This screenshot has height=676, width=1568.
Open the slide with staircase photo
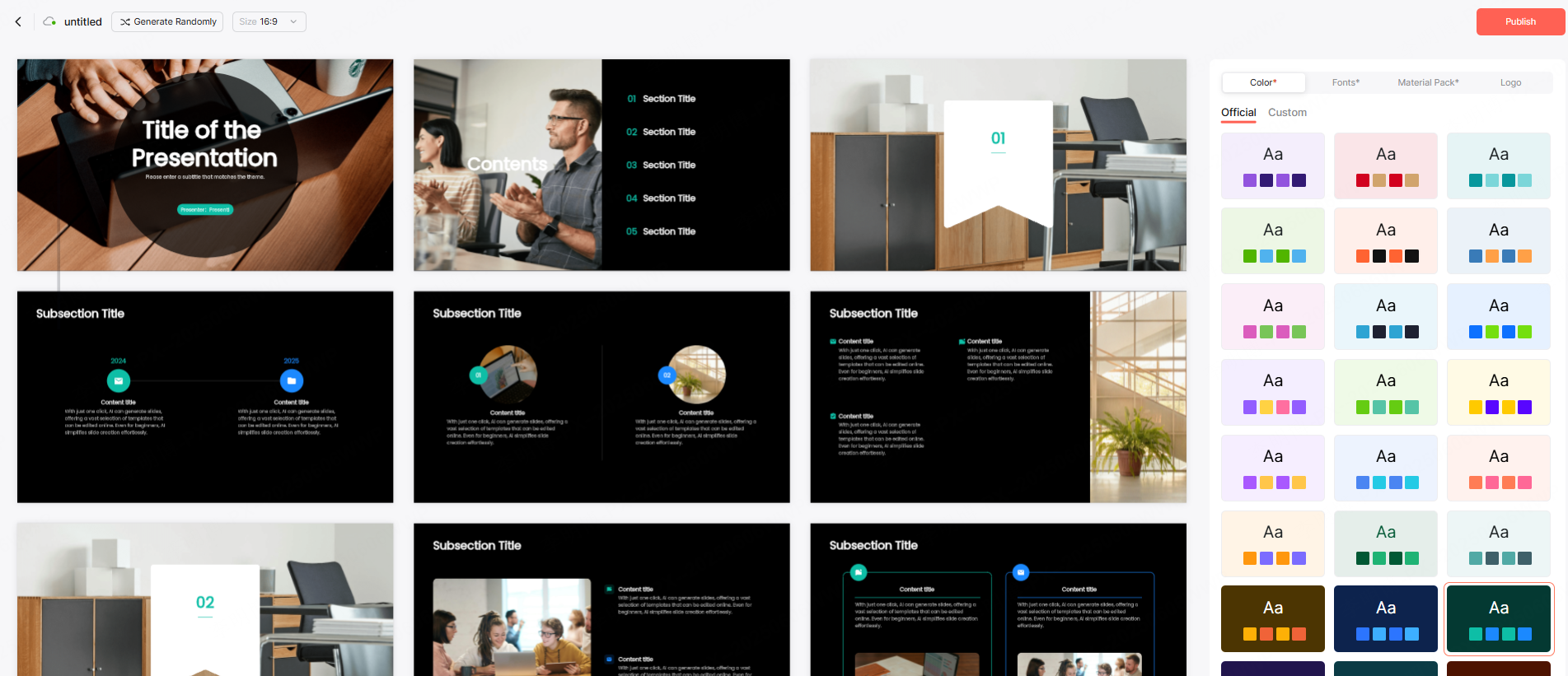pyautogui.click(x=998, y=397)
